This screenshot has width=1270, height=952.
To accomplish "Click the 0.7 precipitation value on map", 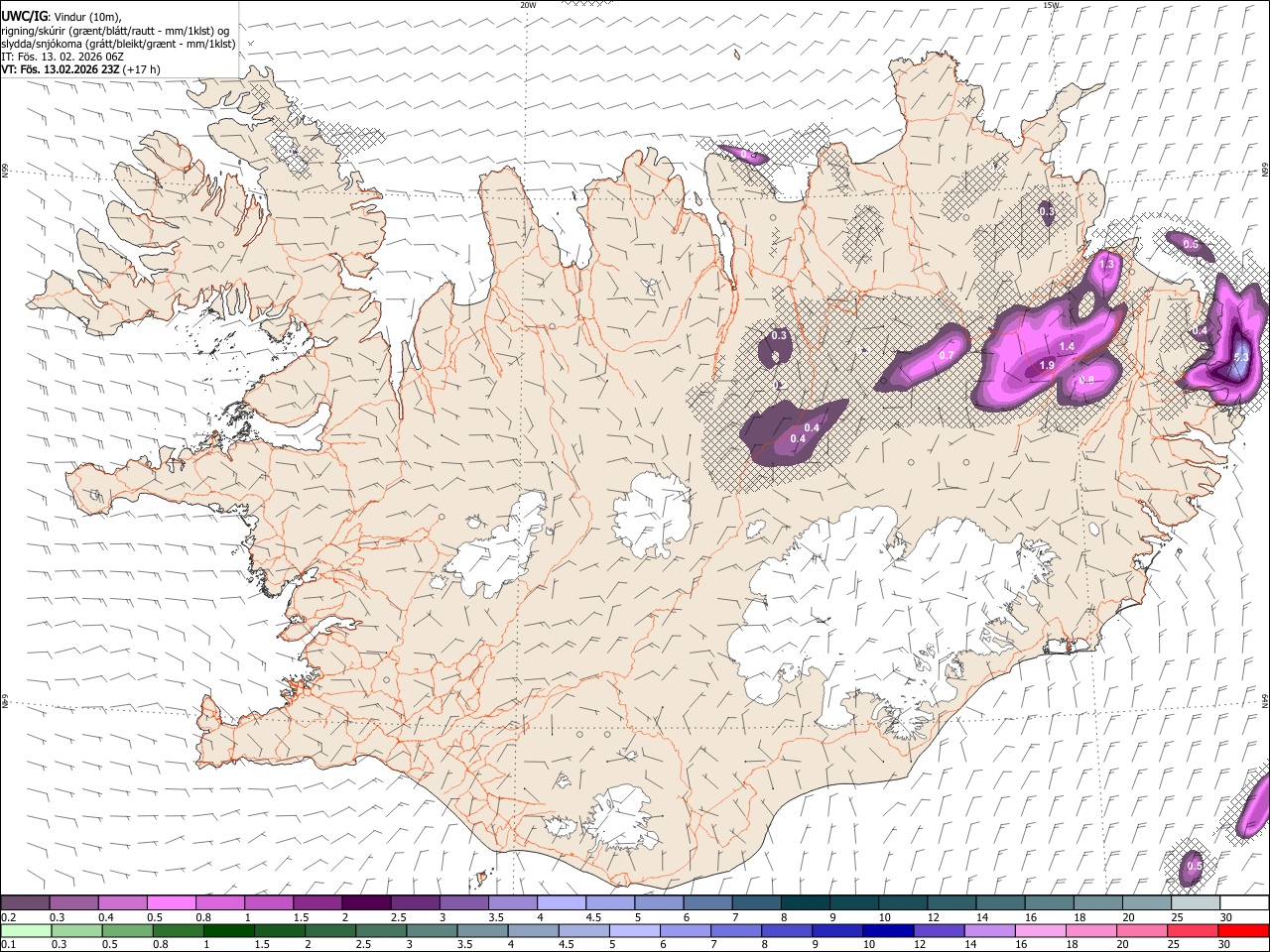I will (947, 355).
